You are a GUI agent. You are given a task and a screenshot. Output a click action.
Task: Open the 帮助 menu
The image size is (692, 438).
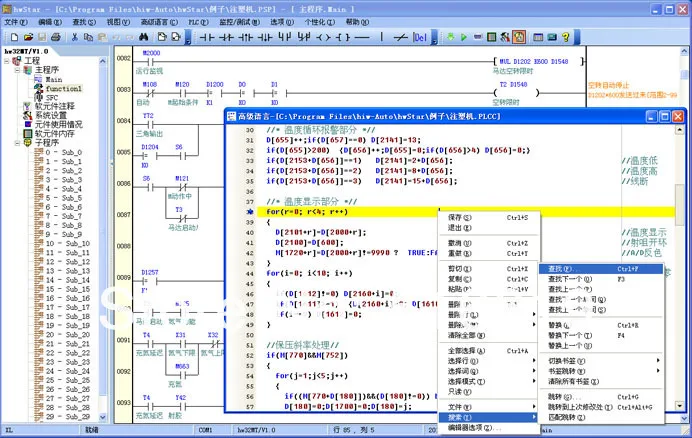pos(357,22)
